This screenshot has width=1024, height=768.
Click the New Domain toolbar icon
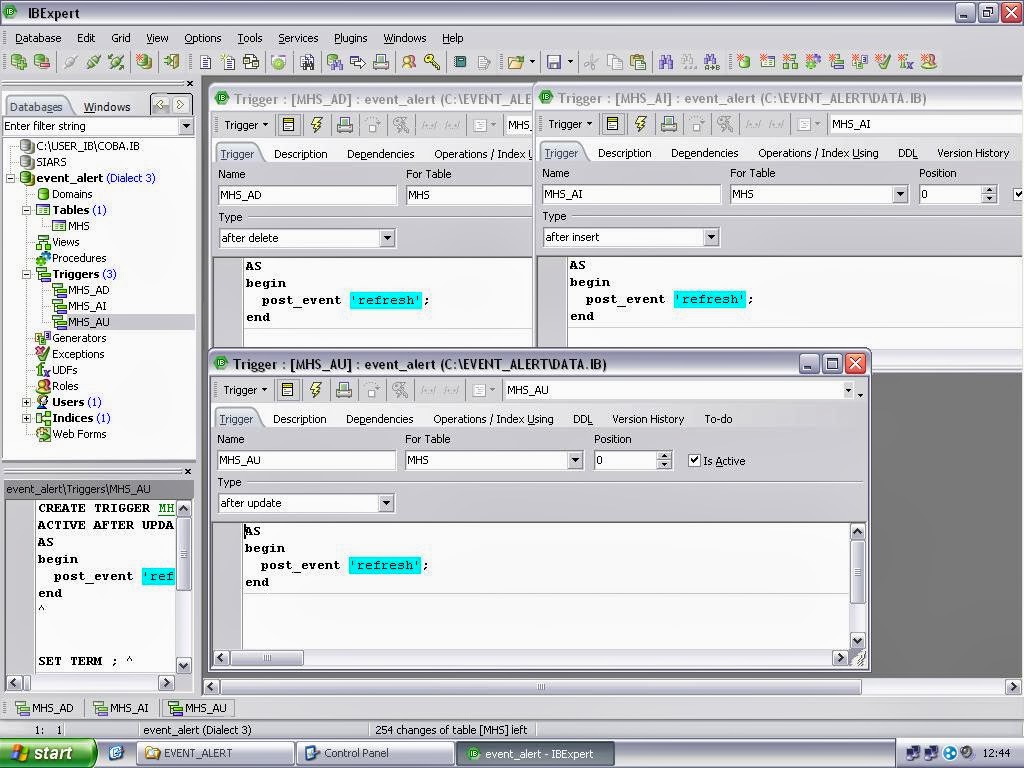click(x=743, y=62)
